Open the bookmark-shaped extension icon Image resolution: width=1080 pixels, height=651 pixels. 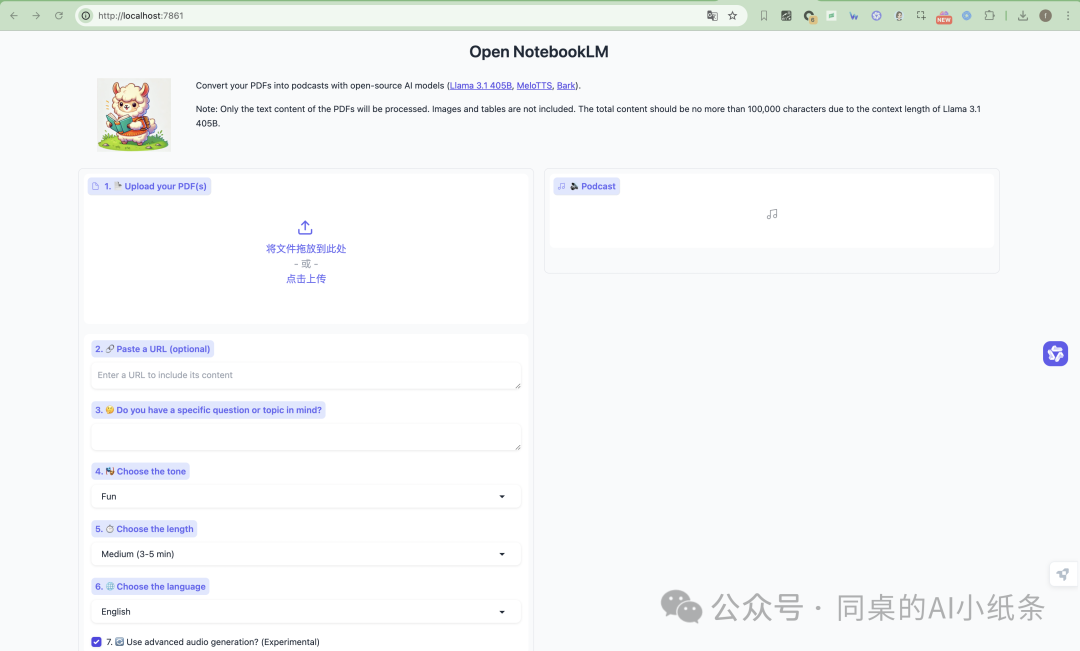coord(764,15)
